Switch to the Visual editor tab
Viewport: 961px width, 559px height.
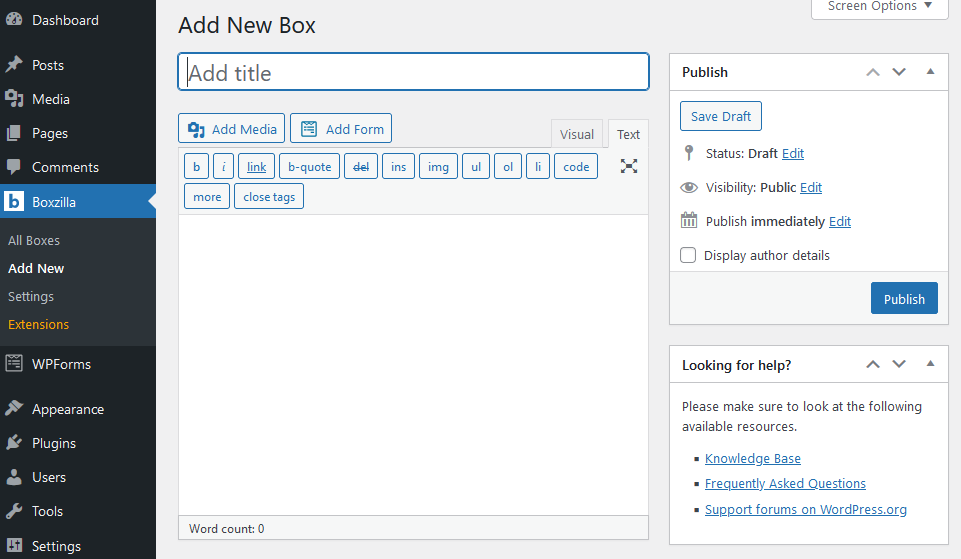tap(577, 134)
